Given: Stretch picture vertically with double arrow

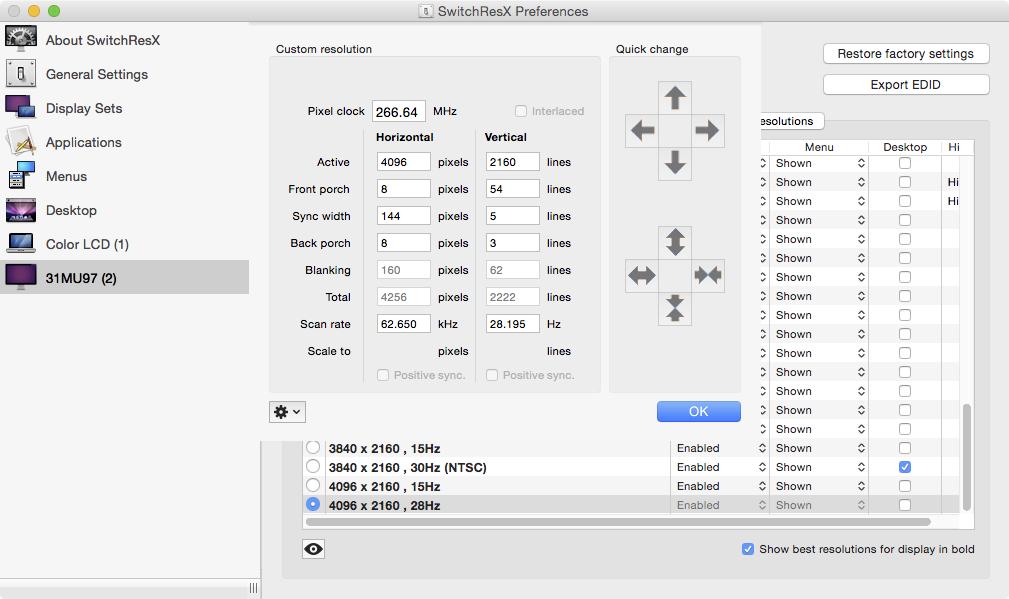Looking at the screenshot, I should point(675,243).
